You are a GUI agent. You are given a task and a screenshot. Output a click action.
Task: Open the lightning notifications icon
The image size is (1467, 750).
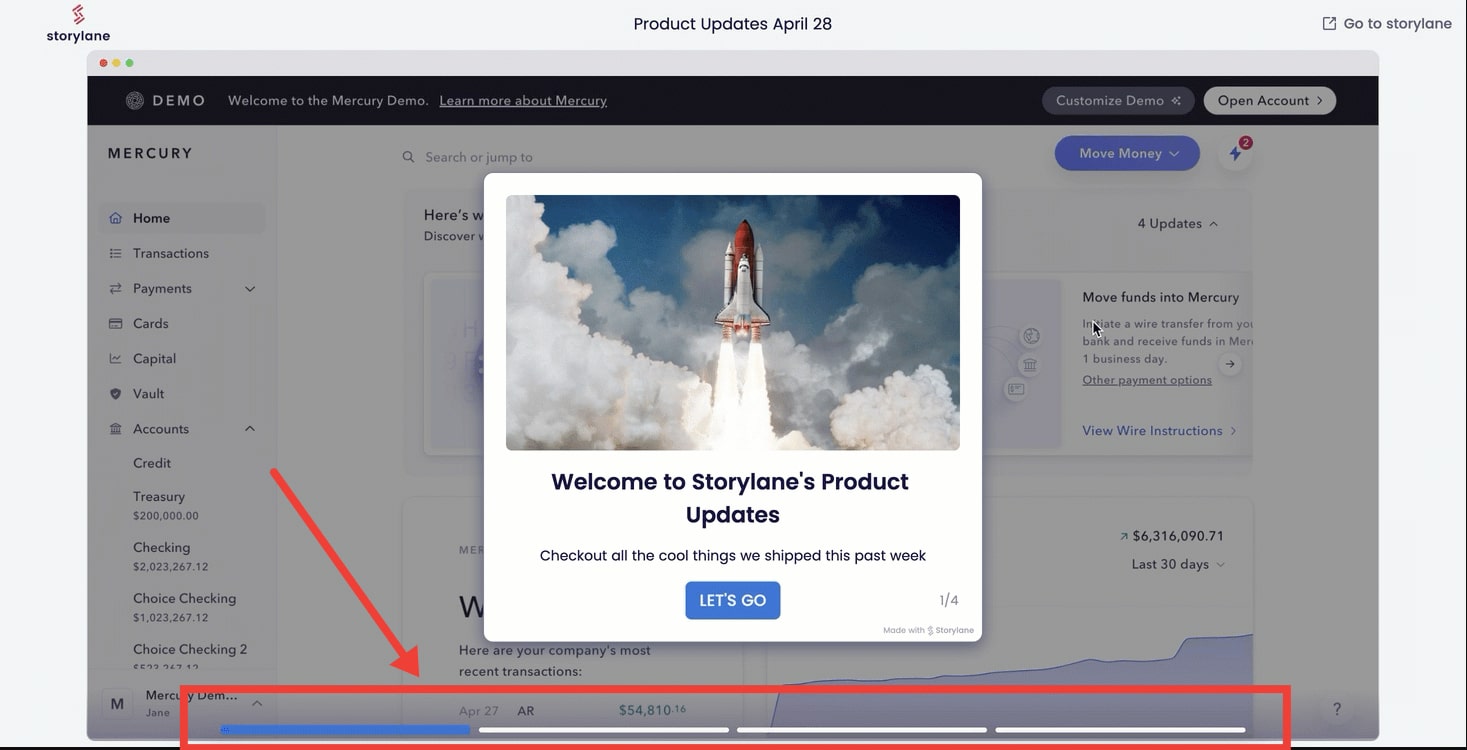pos(1236,153)
